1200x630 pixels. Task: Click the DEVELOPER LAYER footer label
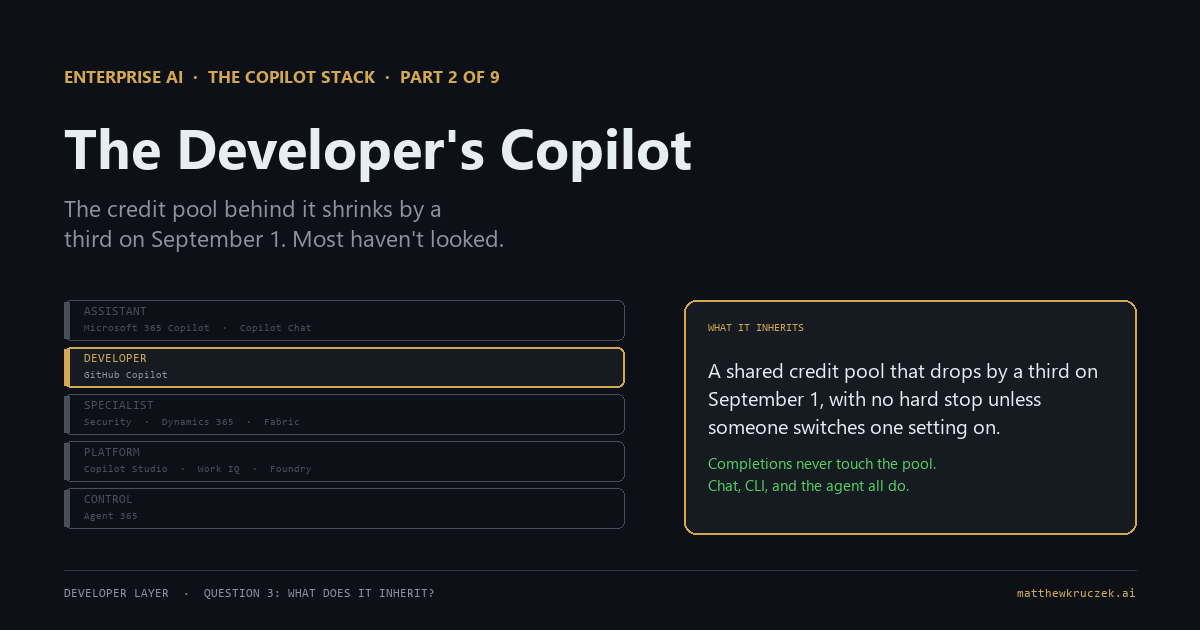pyautogui.click(x=116, y=593)
